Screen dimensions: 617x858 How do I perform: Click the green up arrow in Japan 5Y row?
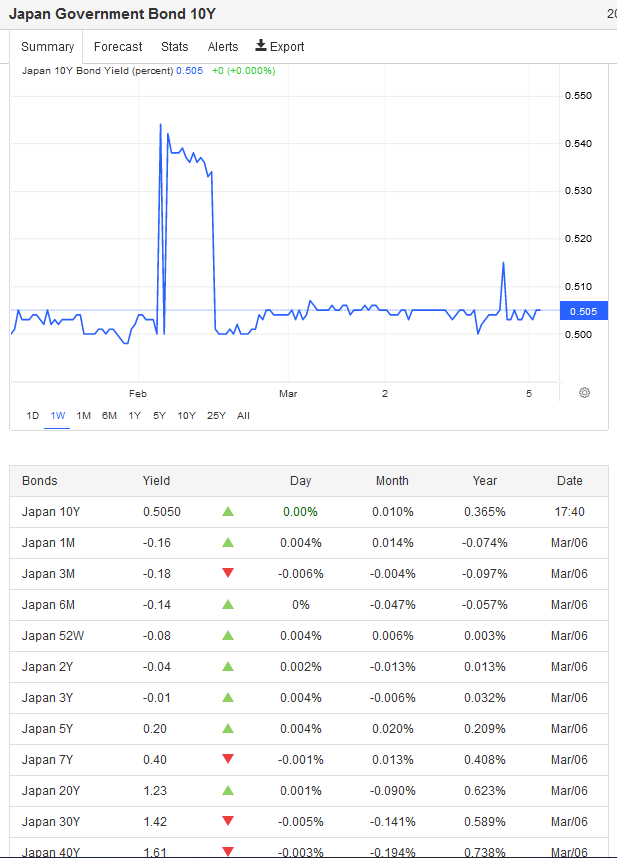tap(228, 728)
